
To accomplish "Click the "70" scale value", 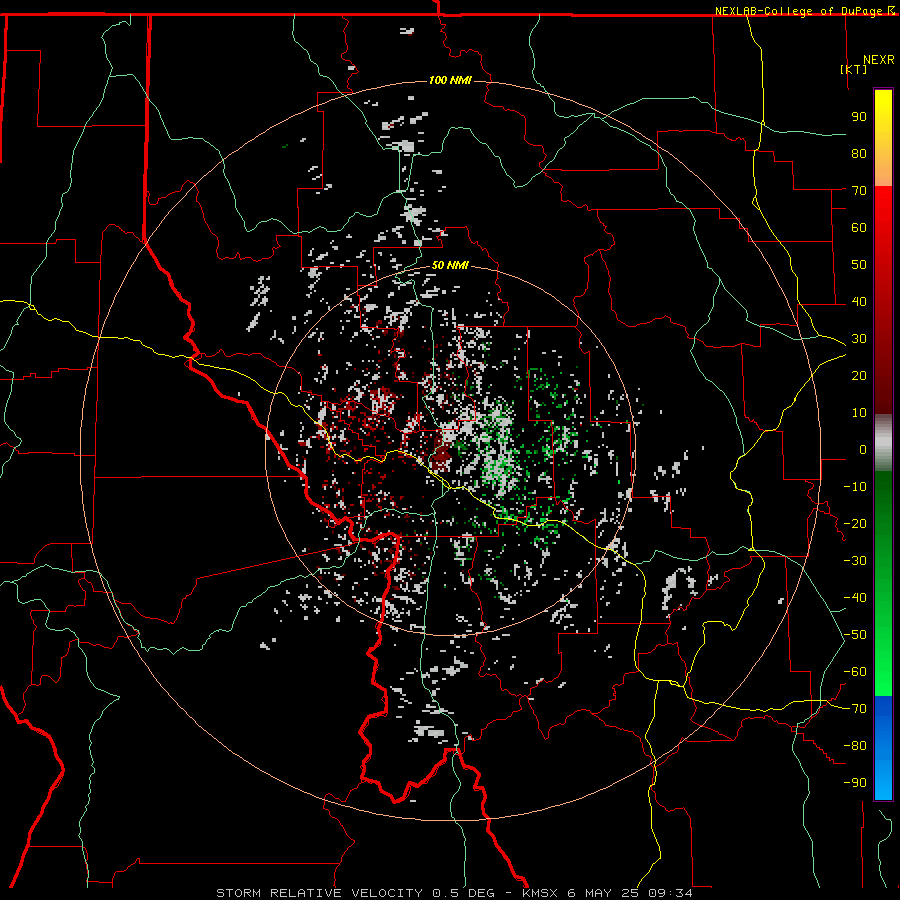I will (859, 191).
